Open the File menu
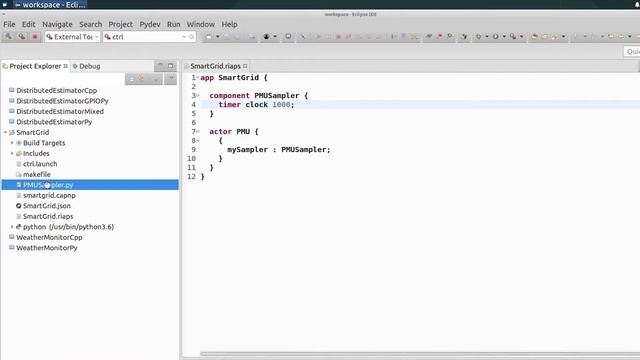This screenshot has width=640, height=360. coord(9,24)
